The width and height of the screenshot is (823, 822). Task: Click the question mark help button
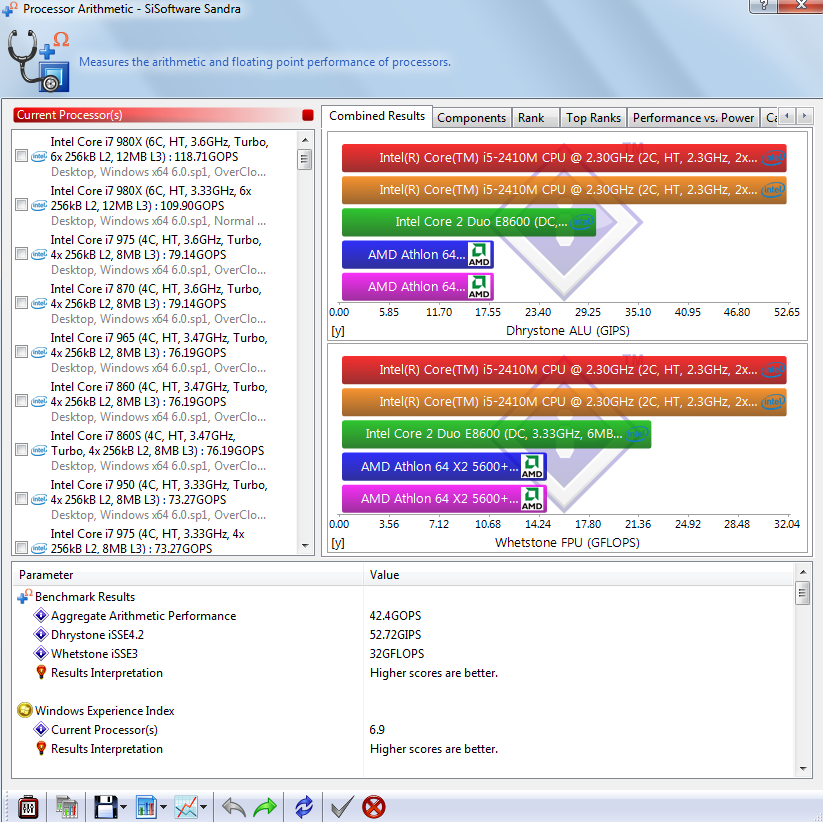pos(764,6)
